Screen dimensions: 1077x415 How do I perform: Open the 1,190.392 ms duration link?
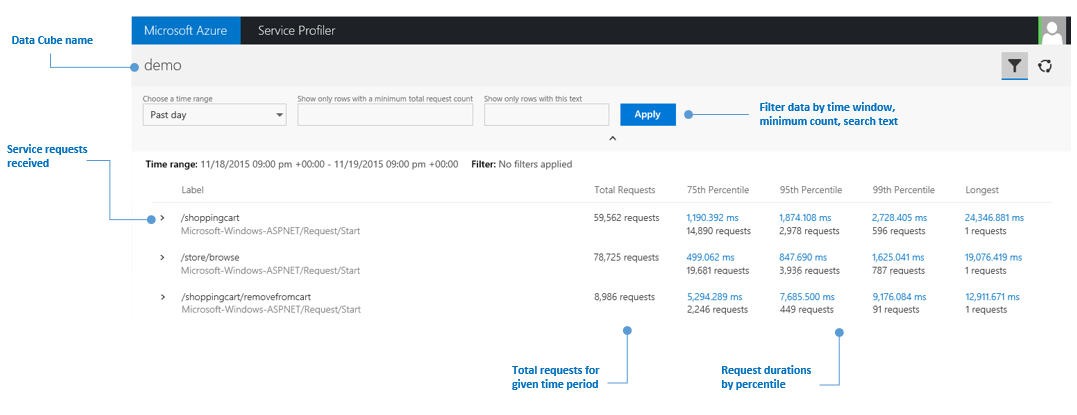click(714, 218)
